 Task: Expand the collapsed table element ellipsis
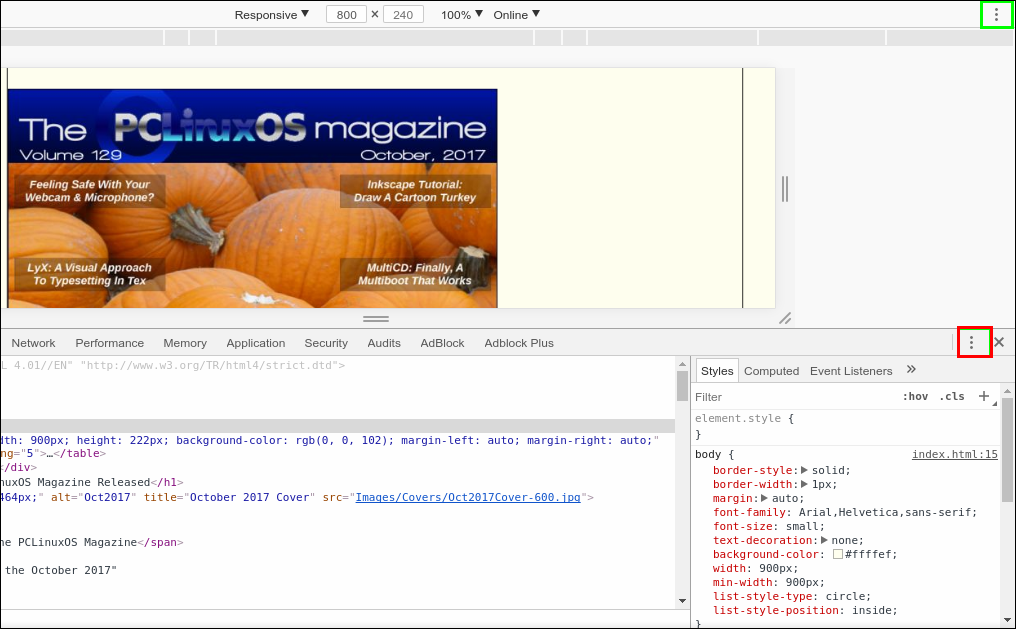49,453
